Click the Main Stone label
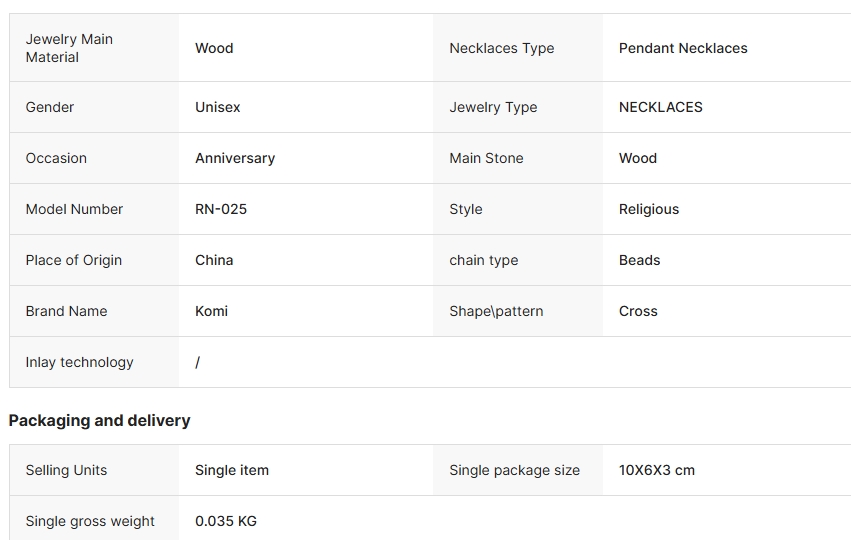851x540 pixels. pyautogui.click(x=486, y=158)
